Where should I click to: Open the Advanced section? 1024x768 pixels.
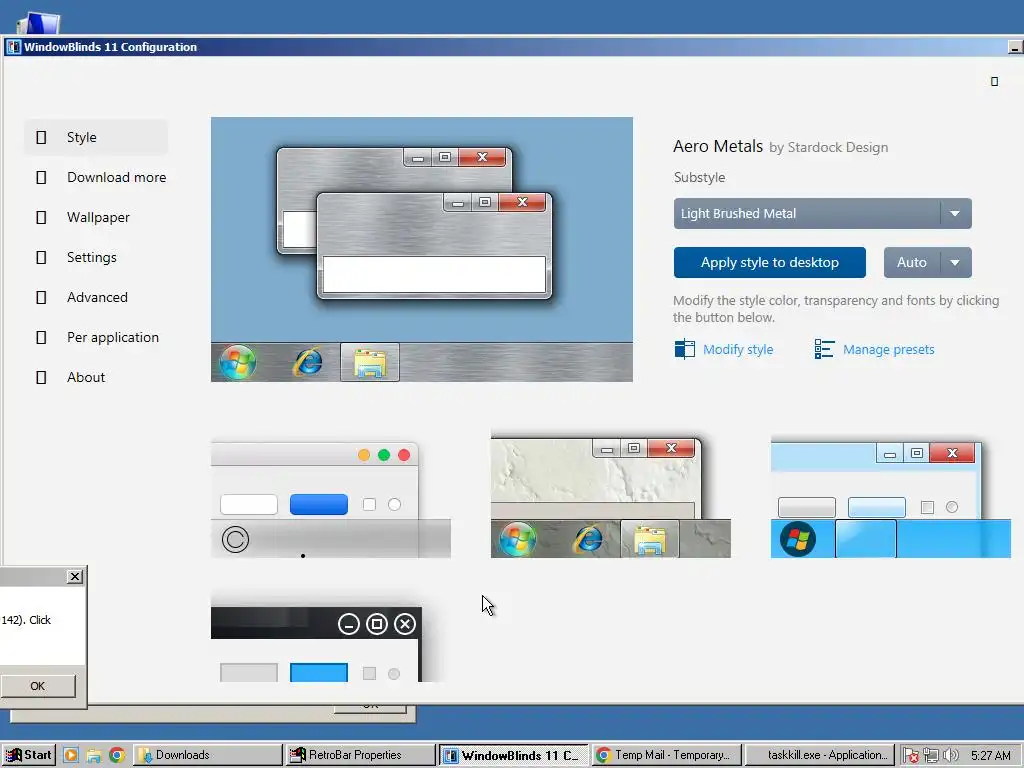coord(96,297)
